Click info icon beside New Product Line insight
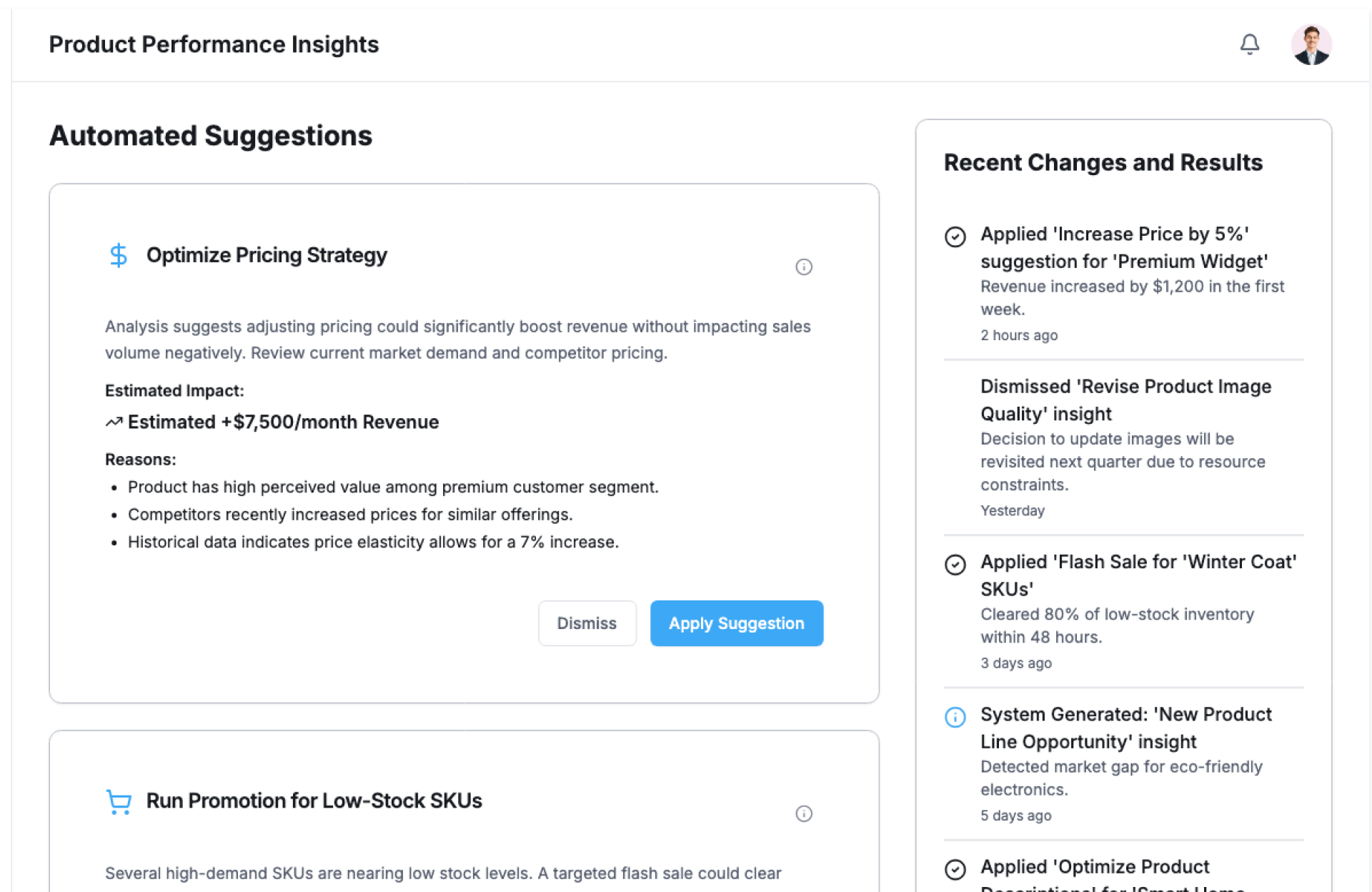1372x892 pixels. point(955,717)
